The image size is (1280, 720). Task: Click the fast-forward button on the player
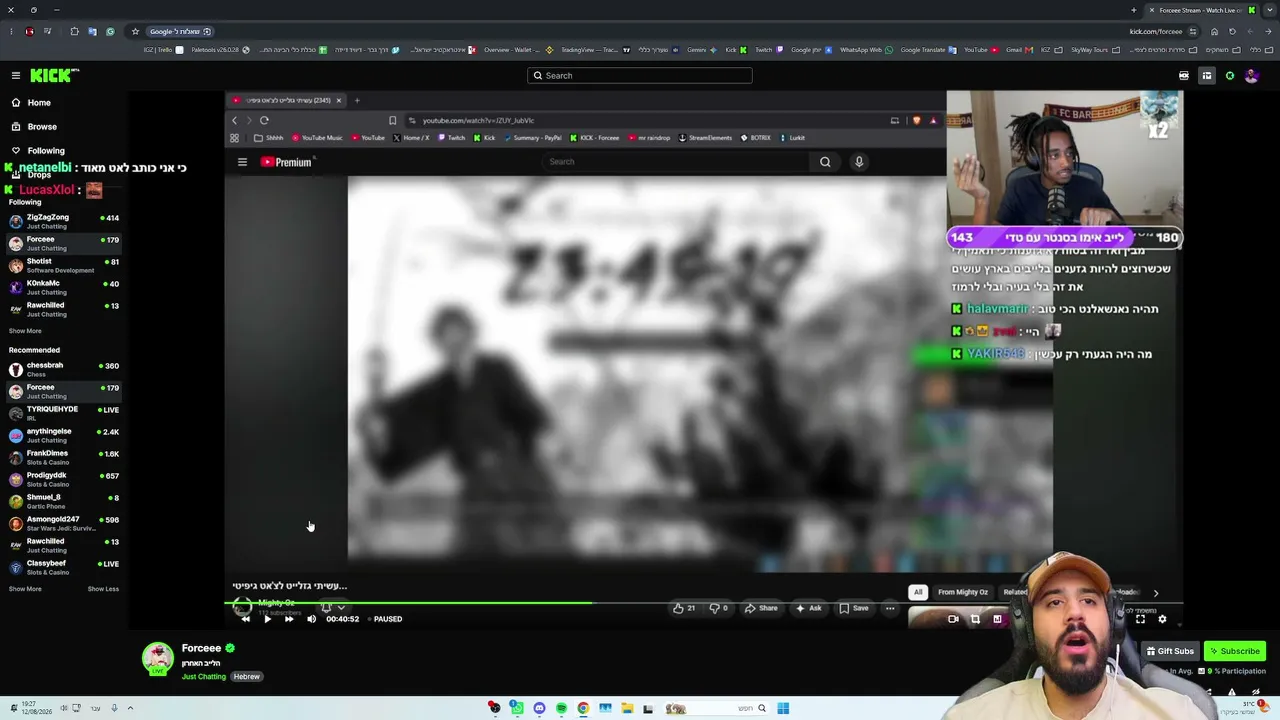(x=289, y=619)
